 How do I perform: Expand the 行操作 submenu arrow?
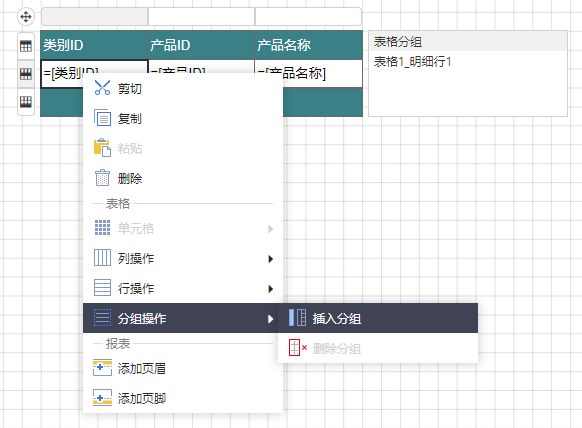[271, 289]
